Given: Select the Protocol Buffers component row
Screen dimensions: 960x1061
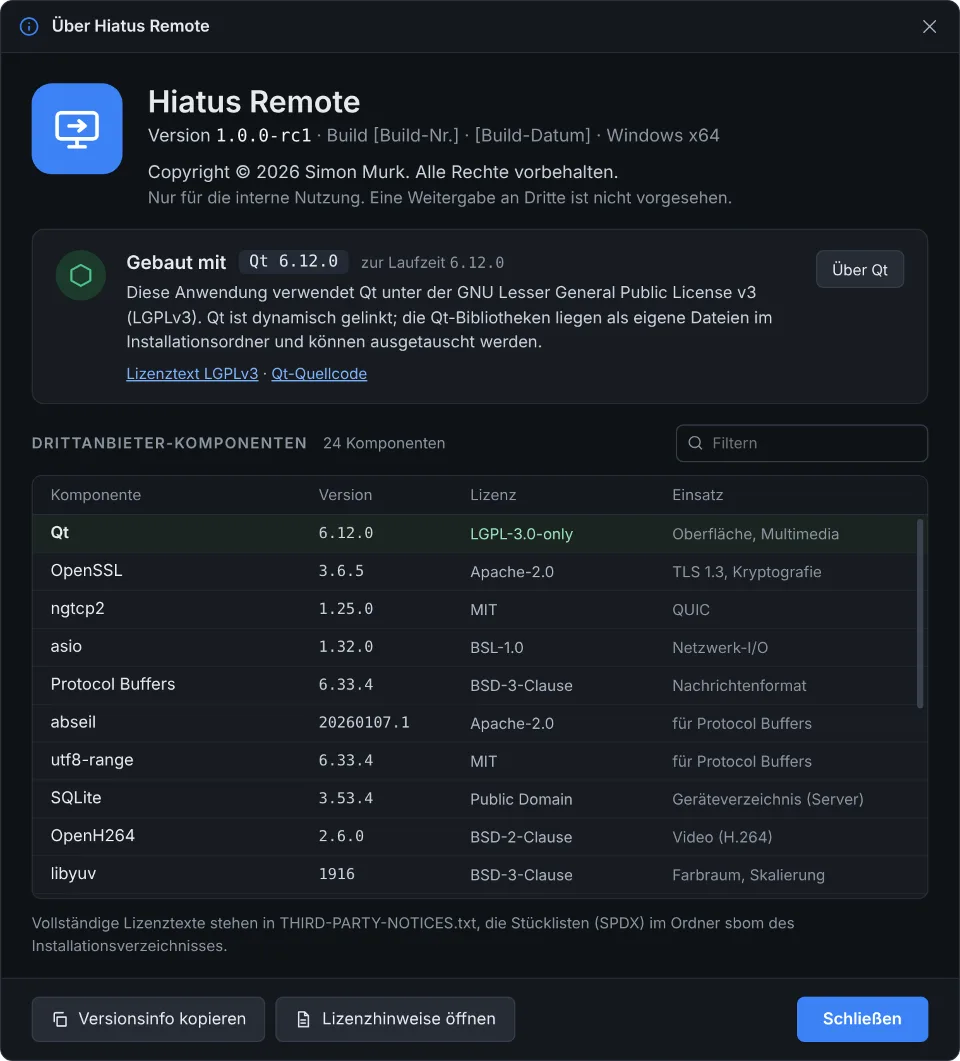Looking at the screenshot, I should click(x=480, y=685).
